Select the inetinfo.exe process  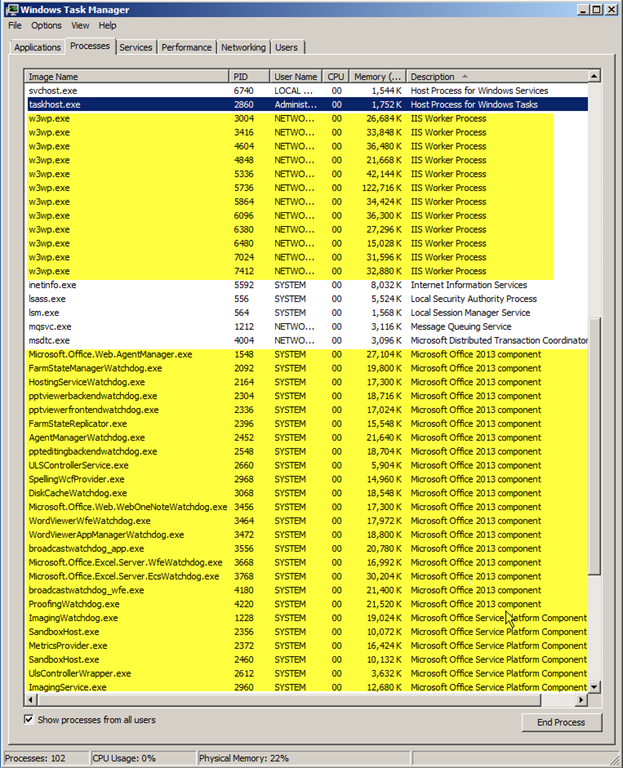(x=307, y=285)
